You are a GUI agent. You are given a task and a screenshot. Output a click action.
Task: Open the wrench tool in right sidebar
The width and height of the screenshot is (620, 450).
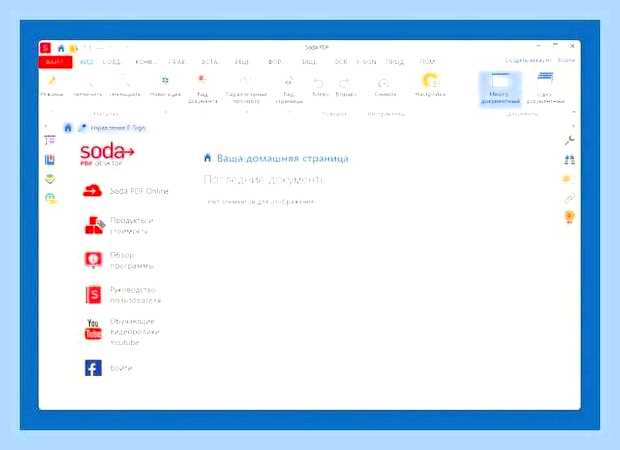click(569, 140)
